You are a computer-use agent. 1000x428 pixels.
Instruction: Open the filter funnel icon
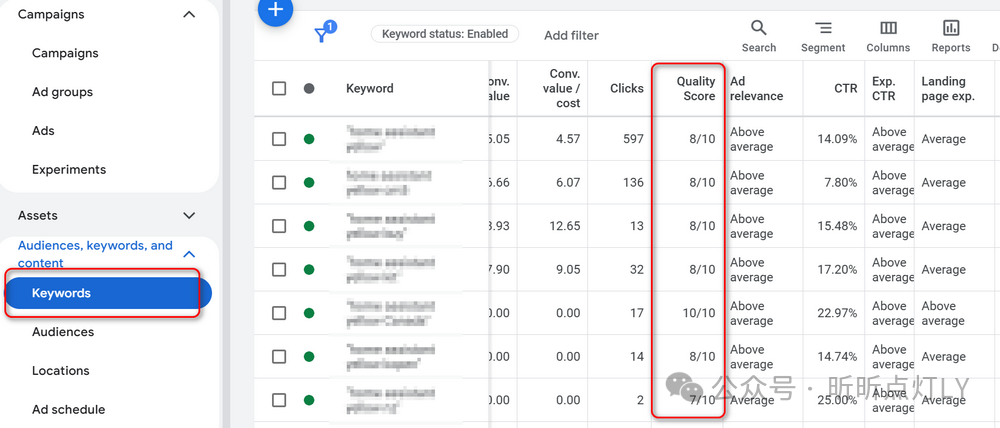tap(323, 35)
